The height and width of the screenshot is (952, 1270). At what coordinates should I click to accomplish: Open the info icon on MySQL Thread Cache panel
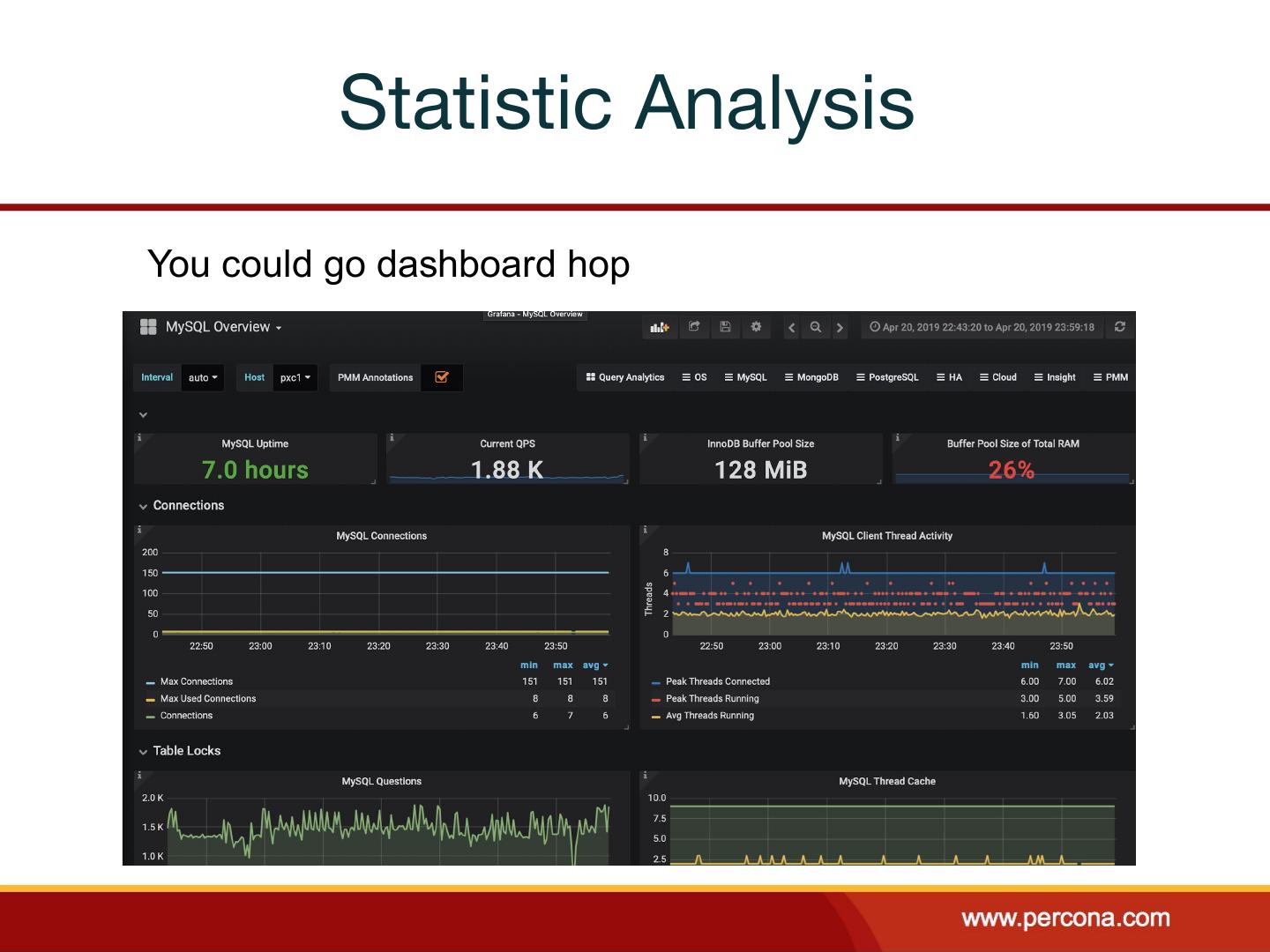pos(645,776)
